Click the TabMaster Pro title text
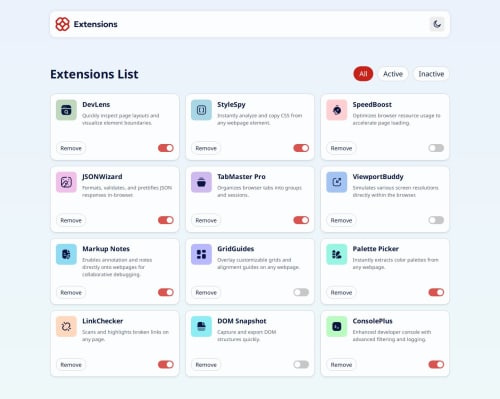Screen dimensions: 500x399 click(x=241, y=177)
